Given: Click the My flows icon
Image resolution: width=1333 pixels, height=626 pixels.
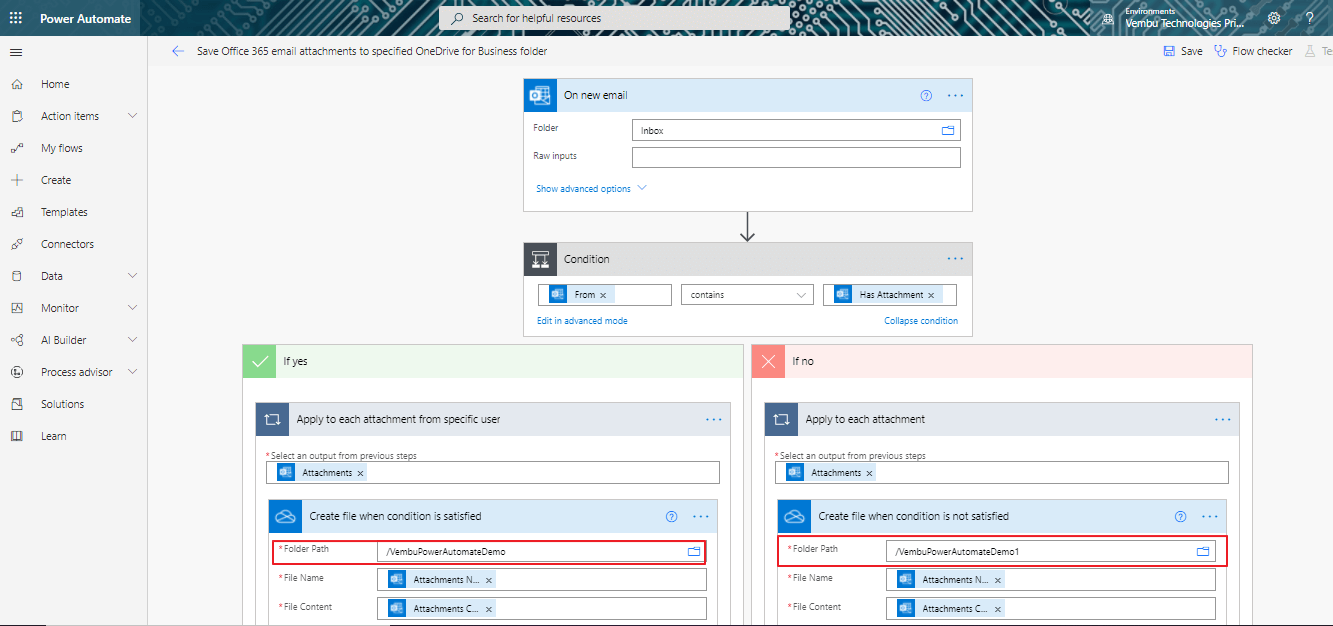Looking at the screenshot, I should tap(16, 148).
